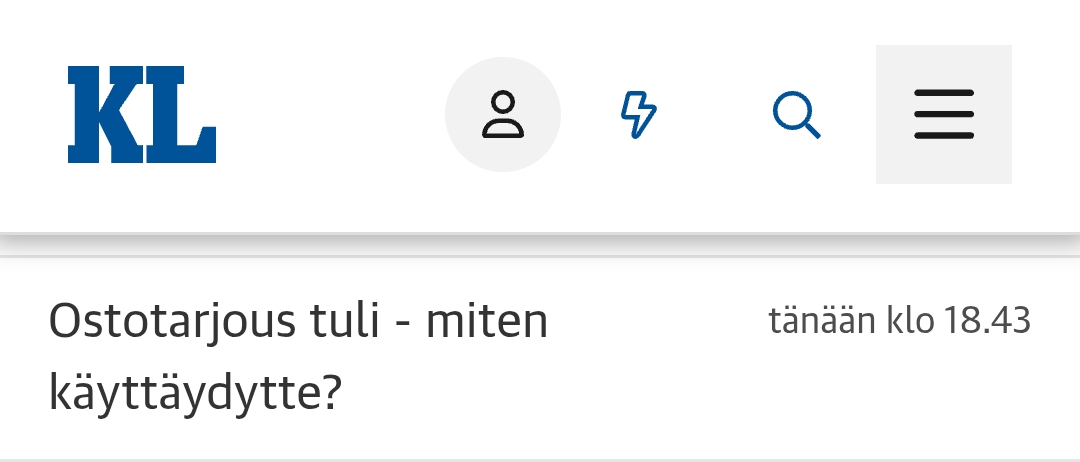This screenshot has height=462, width=1080.
Task: Show latest news via the bolt icon
Action: [638, 114]
